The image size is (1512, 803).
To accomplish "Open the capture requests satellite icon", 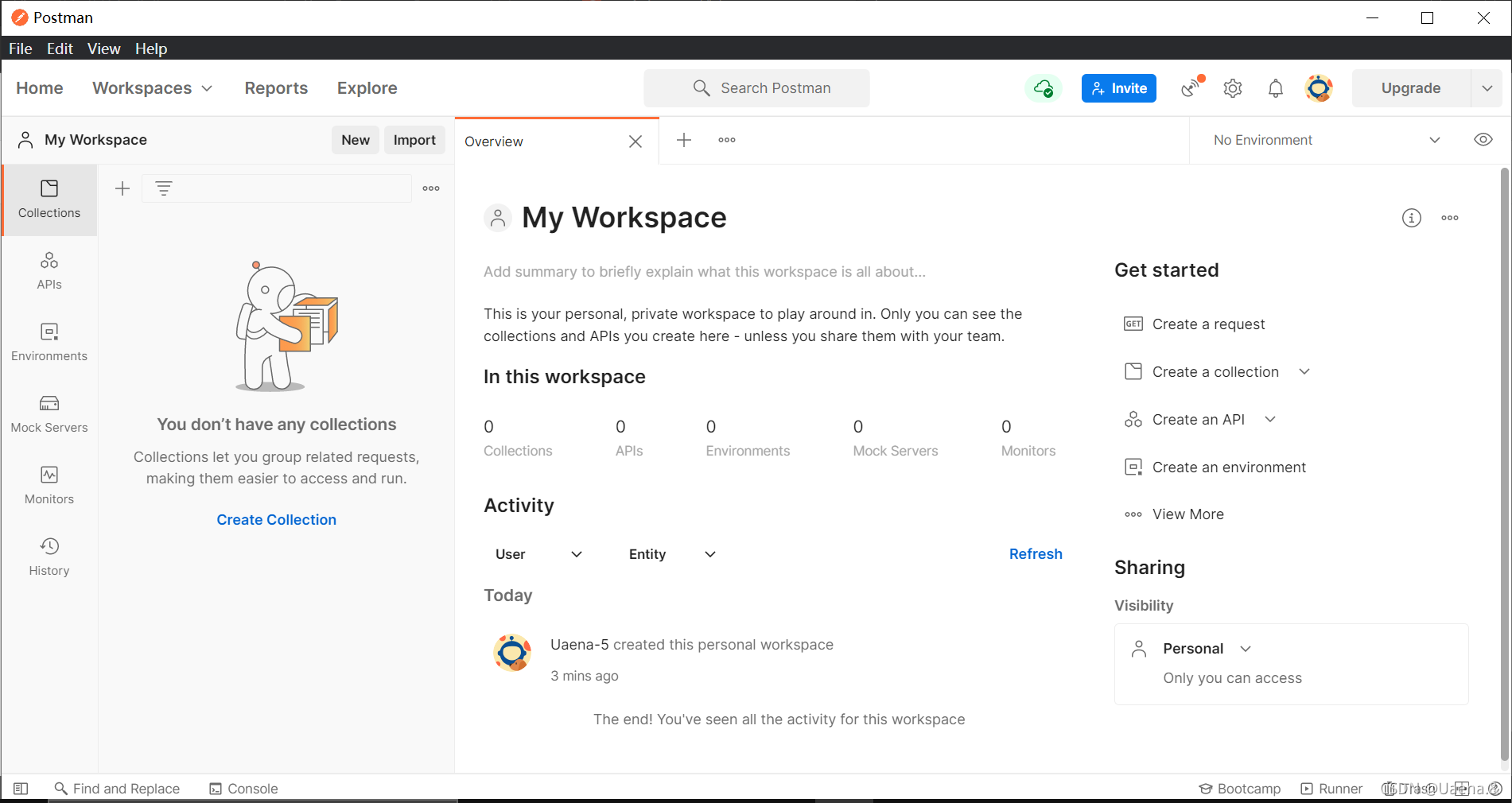I will pos(1191,88).
